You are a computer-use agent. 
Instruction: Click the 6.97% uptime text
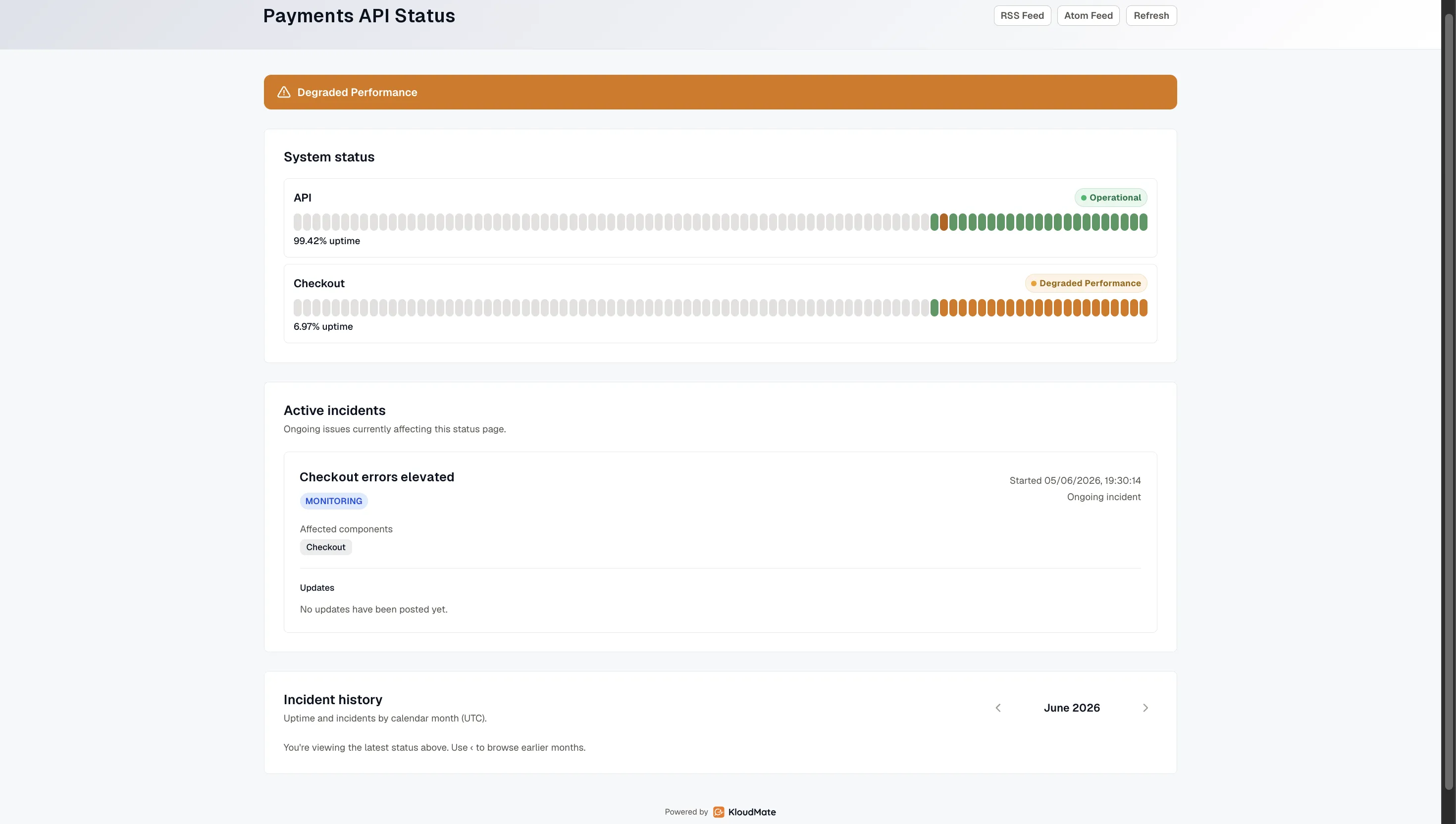click(323, 326)
